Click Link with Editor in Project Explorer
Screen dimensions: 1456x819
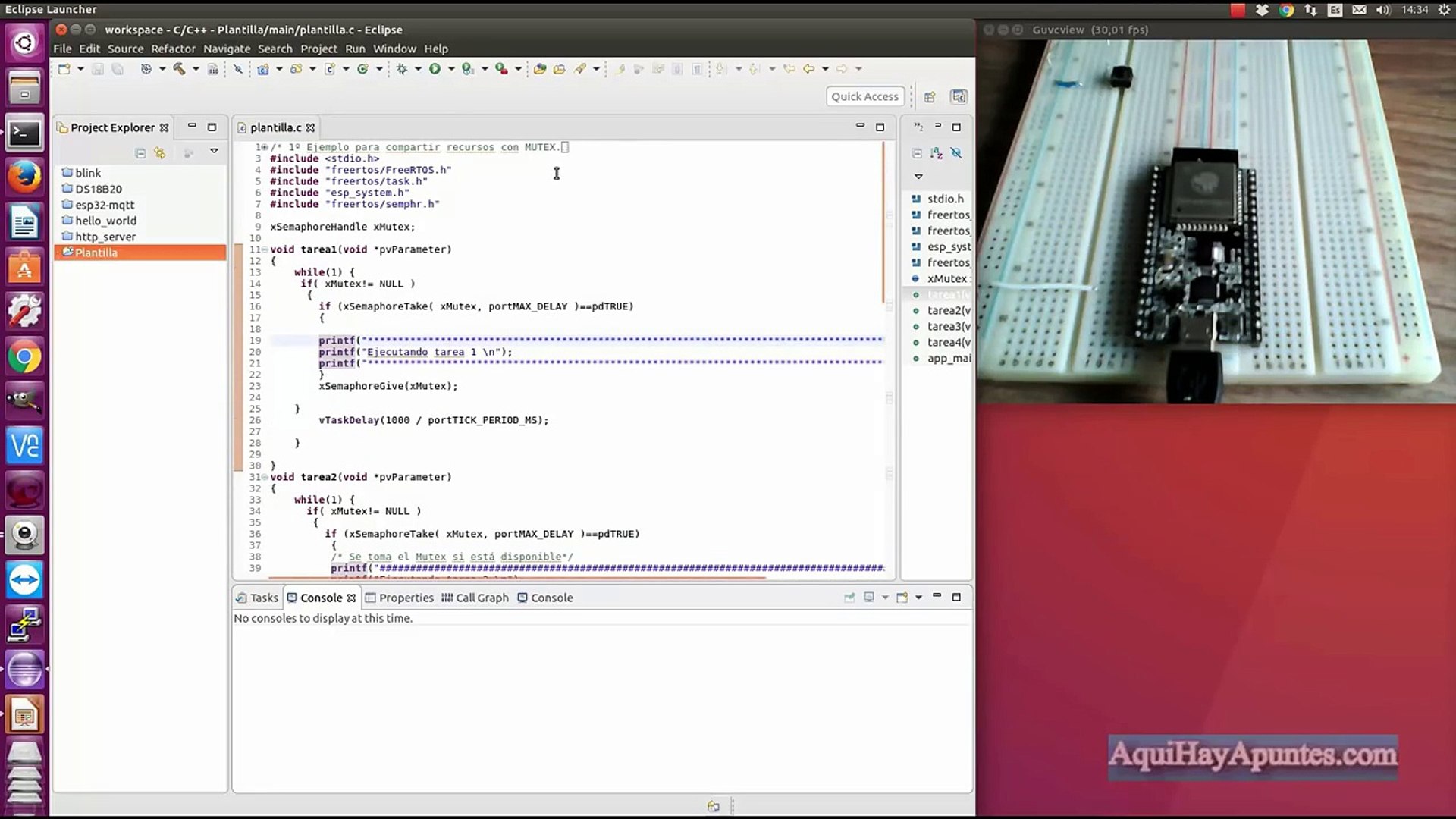point(160,153)
